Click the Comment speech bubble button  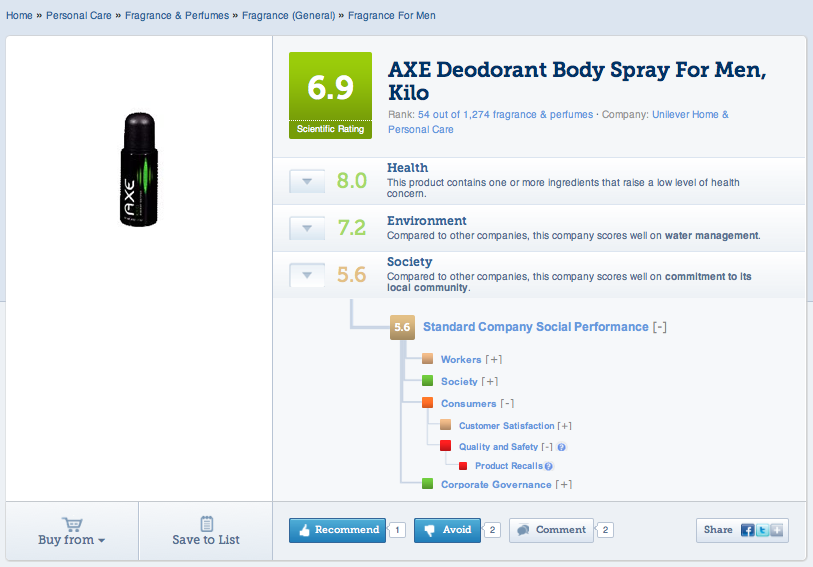551,530
